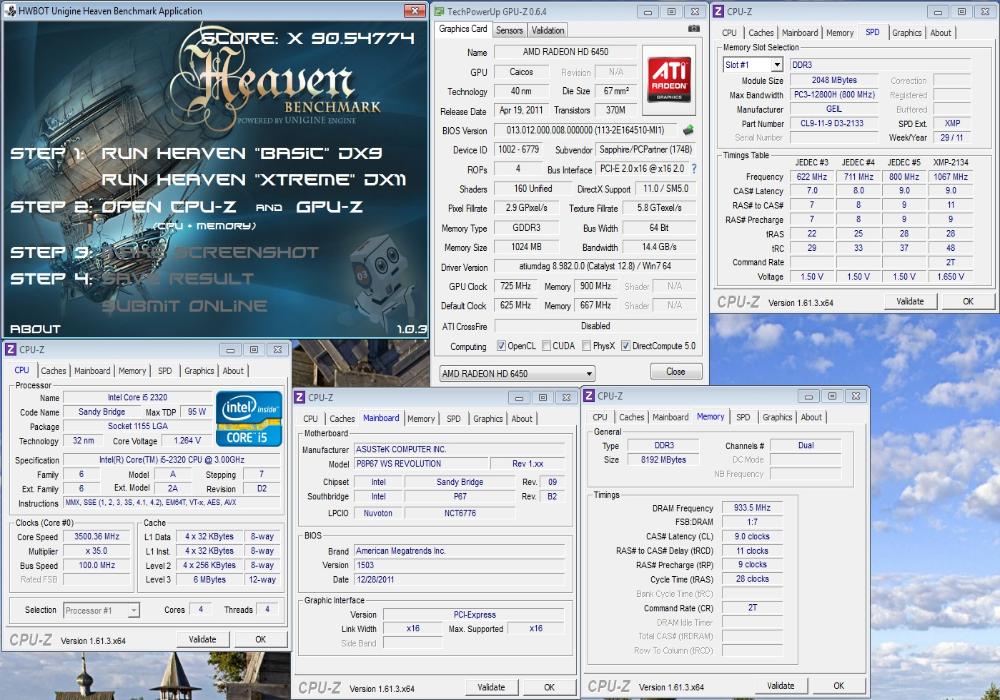Click Validate in the CPU-Z SPD window

tap(910, 302)
